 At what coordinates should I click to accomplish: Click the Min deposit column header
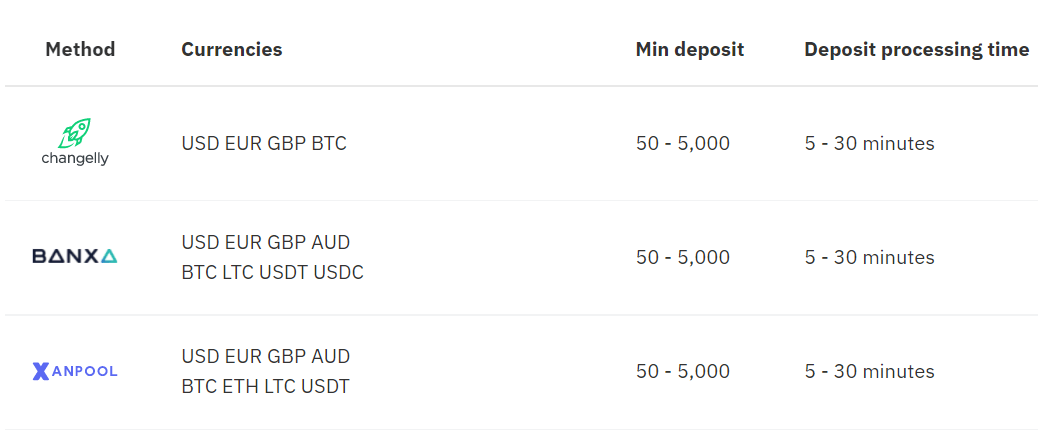click(x=689, y=49)
